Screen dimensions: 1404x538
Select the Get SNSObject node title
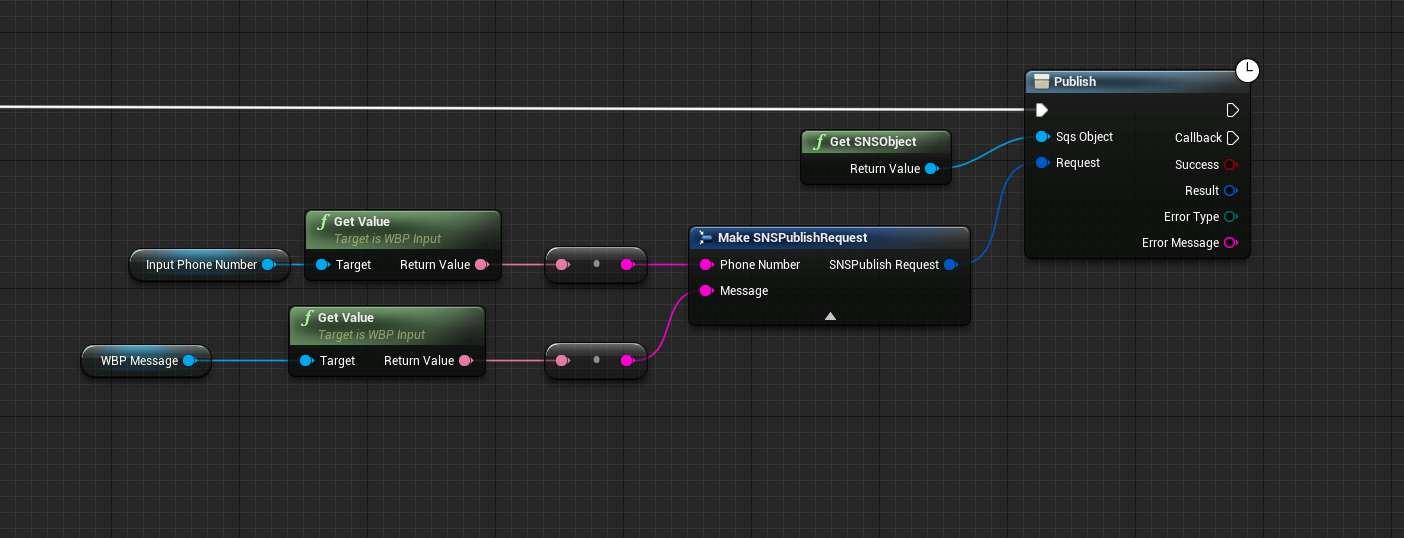click(x=873, y=142)
